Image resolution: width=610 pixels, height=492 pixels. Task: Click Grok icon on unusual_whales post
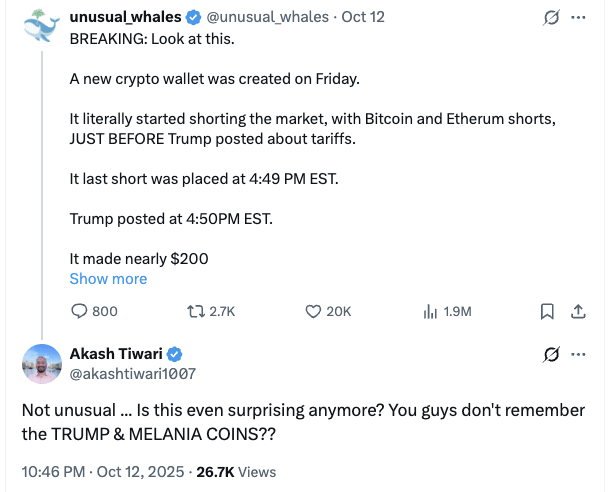click(x=549, y=18)
